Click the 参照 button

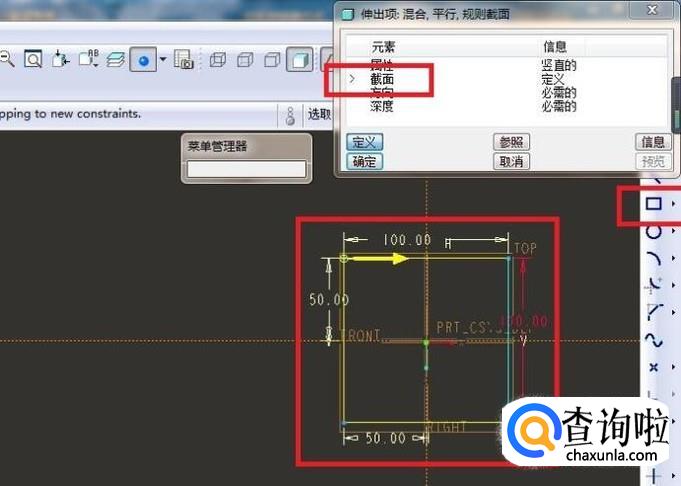click(511, 142)
